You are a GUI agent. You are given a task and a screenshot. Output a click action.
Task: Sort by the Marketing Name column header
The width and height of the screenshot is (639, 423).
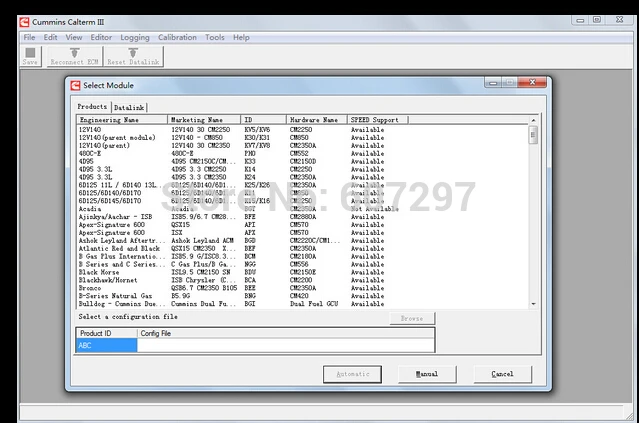(204, 120)
